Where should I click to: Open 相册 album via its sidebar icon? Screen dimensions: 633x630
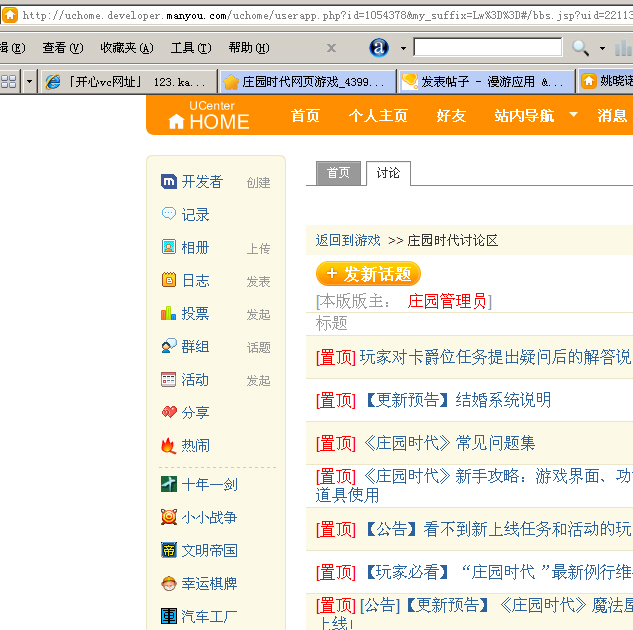pyautogui.click(x=169, y=248)
